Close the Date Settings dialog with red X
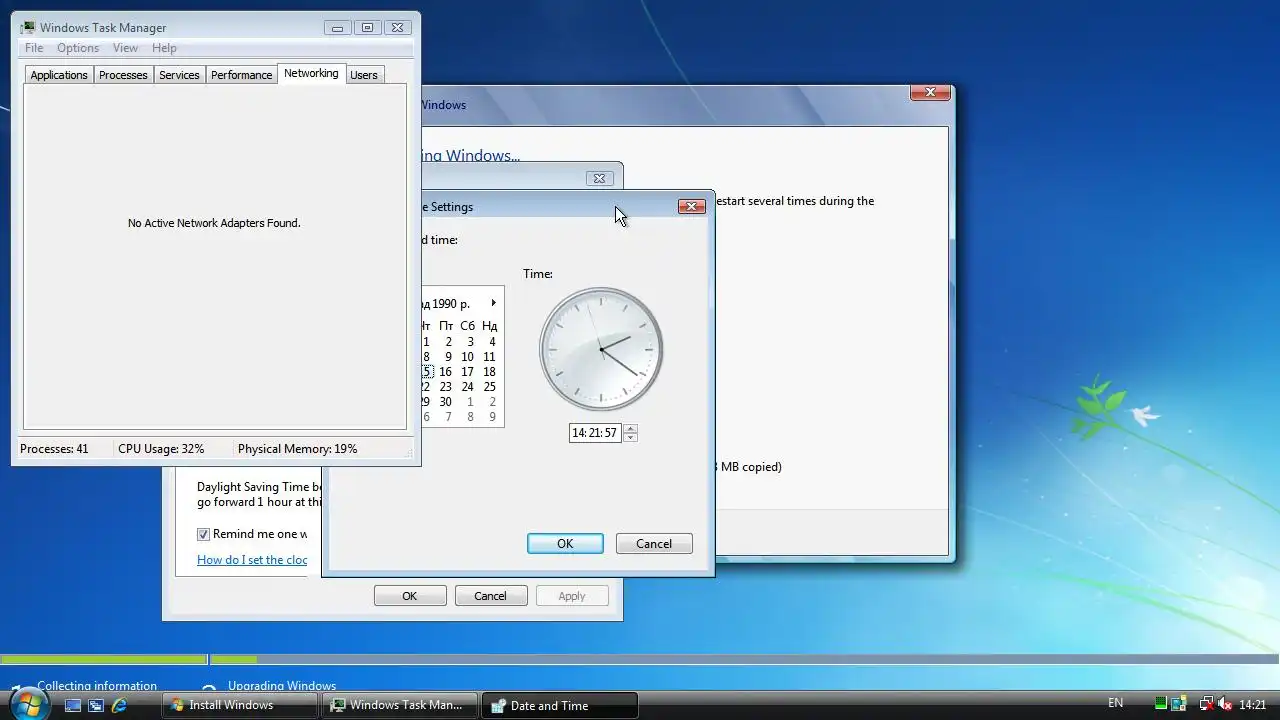The width and height of the screenshot is (1280, 720). pos(691,206)
